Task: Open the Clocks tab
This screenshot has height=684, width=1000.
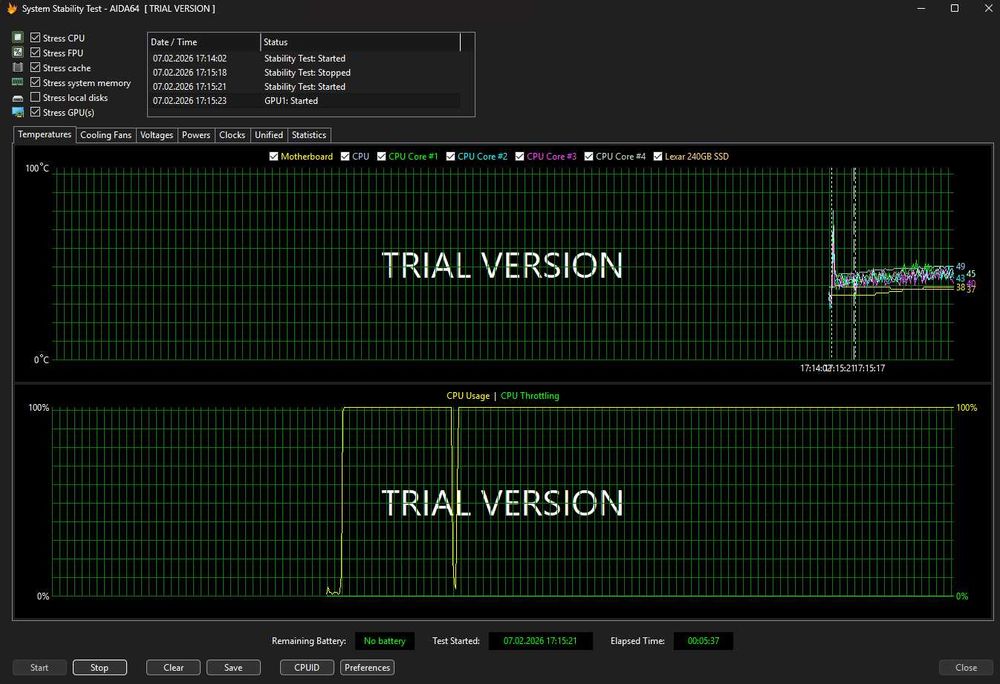Action: (x=232, y=135)
